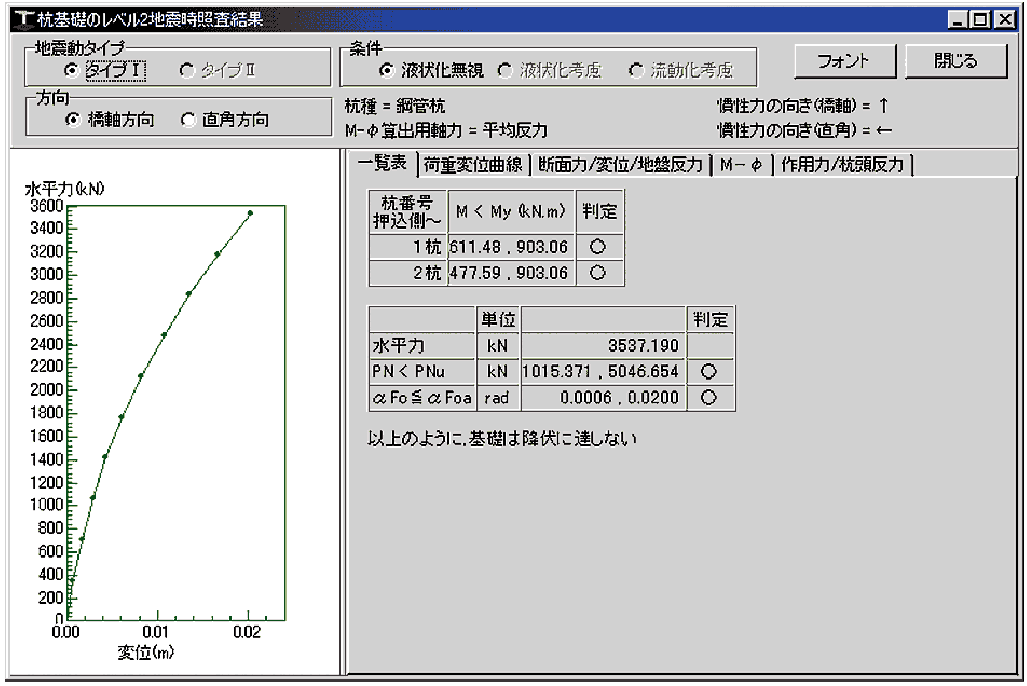Click the 1杭 row label
This screenshot has width=1027, height=686.
pyautogui.click(x=408, y=247)
